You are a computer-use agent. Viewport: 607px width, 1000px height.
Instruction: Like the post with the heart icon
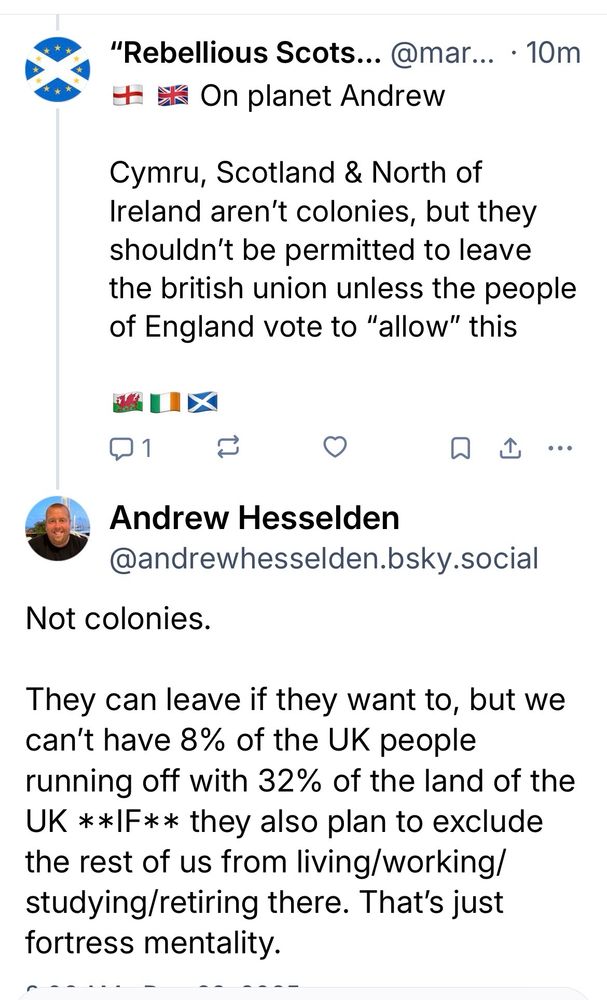(336, 448)
